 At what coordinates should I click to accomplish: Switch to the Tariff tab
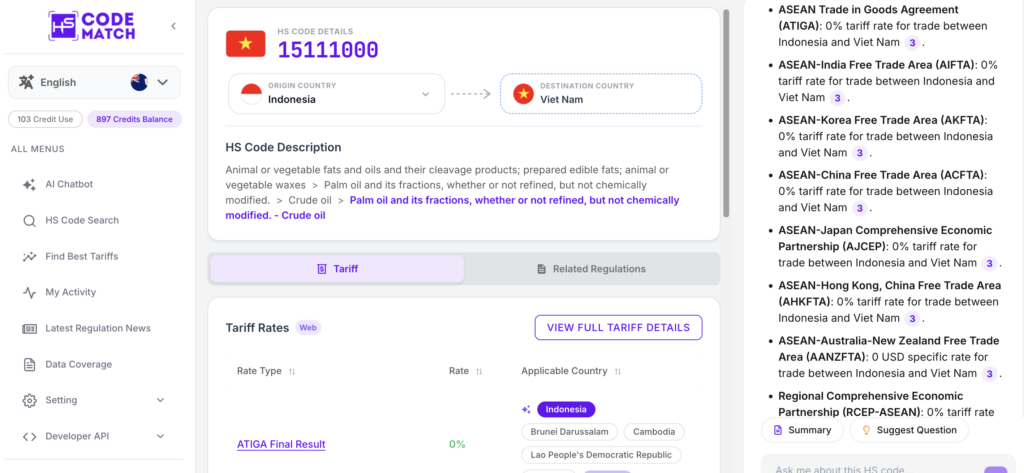click(337, 269)
